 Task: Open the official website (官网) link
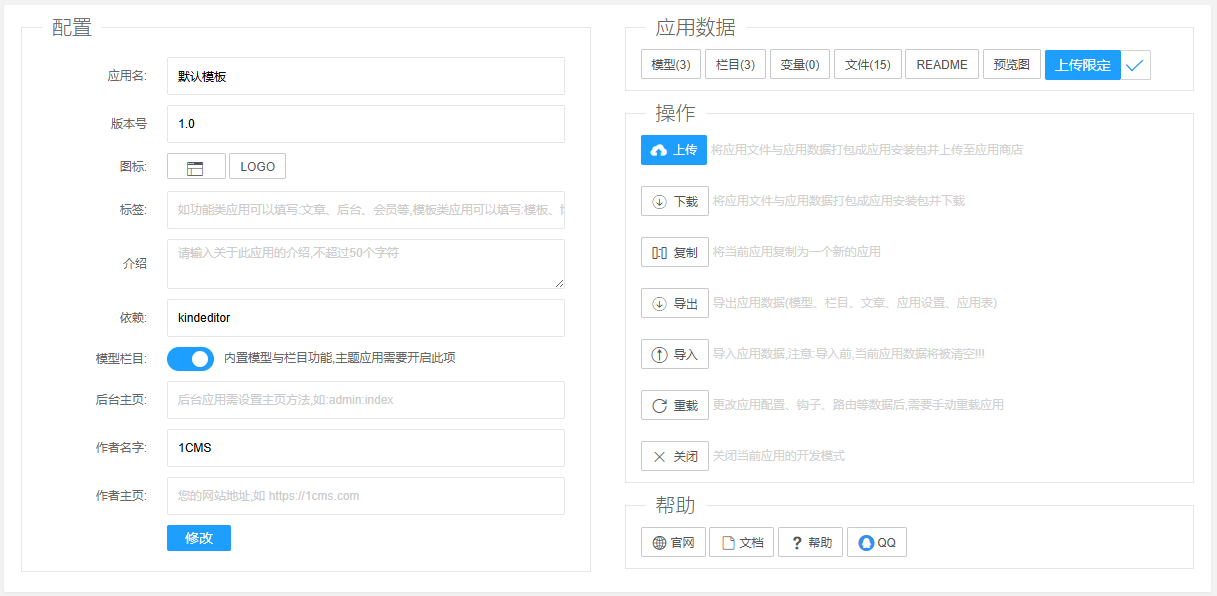(x=673, y=543)
